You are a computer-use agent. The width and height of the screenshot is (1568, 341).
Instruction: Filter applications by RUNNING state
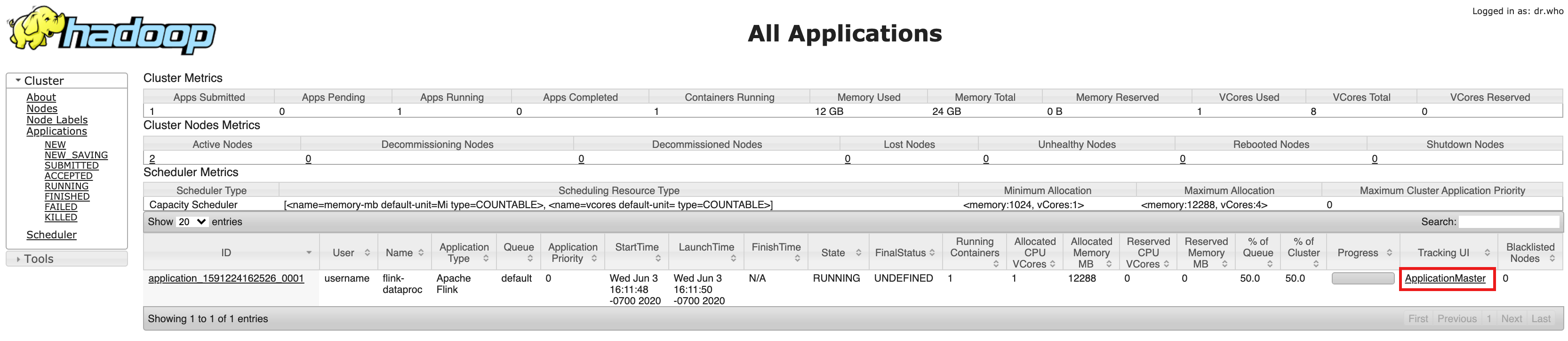click(x=66, y=187)
